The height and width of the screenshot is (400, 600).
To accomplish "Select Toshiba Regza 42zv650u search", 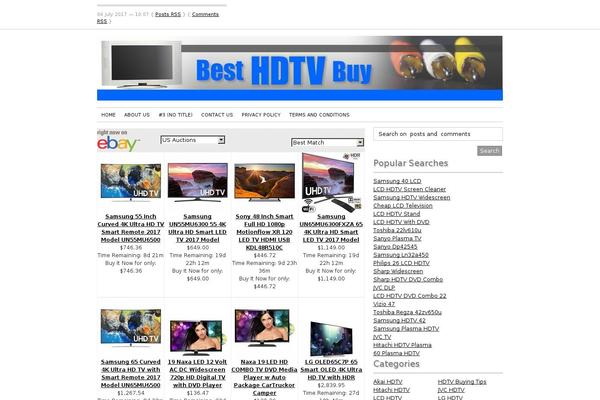I will click(x=408, y=312).
